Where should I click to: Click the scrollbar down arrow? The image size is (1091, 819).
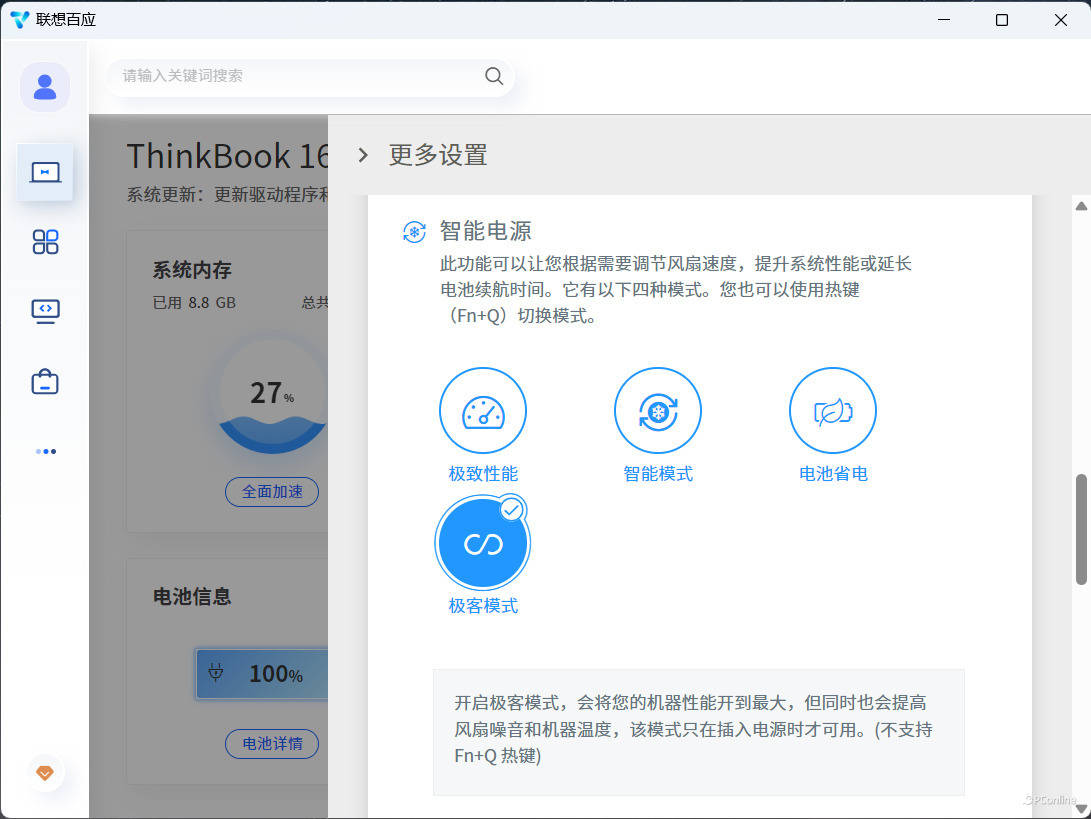(1080, 805)
